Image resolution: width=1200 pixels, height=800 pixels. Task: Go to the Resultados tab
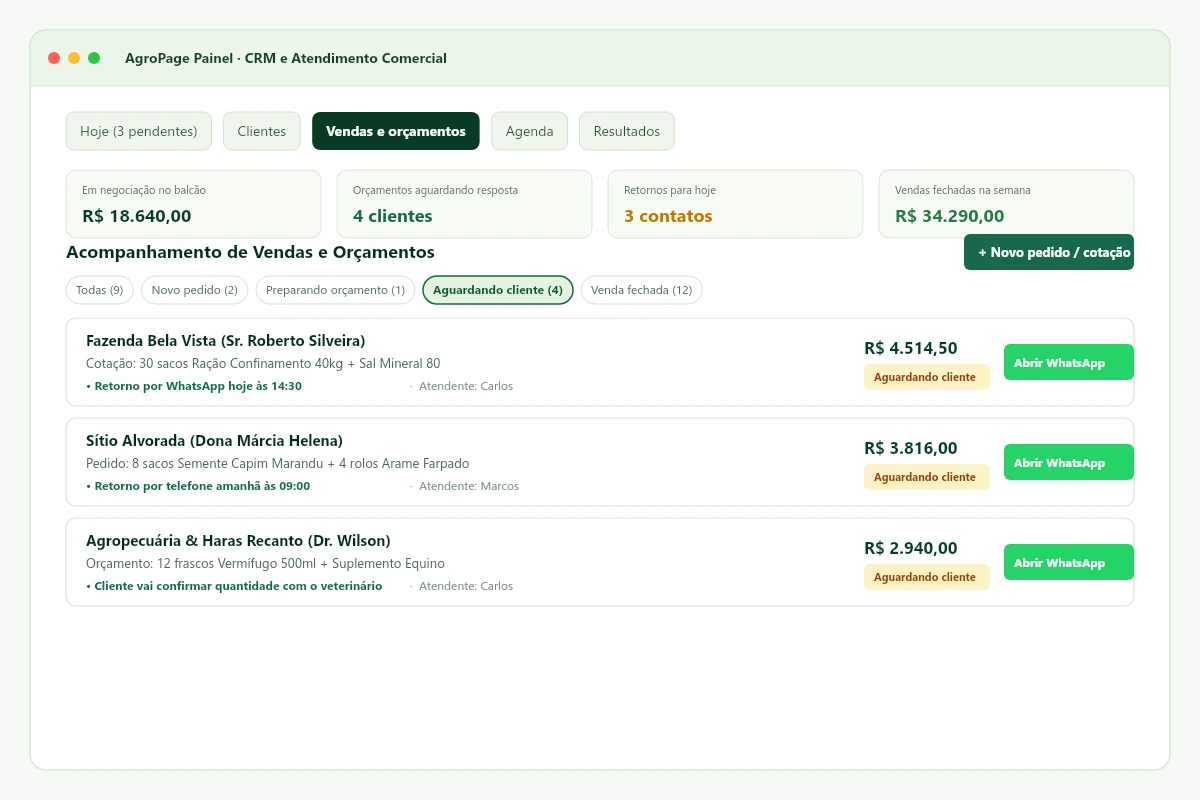pyautogui.click(x=627, y=131)
